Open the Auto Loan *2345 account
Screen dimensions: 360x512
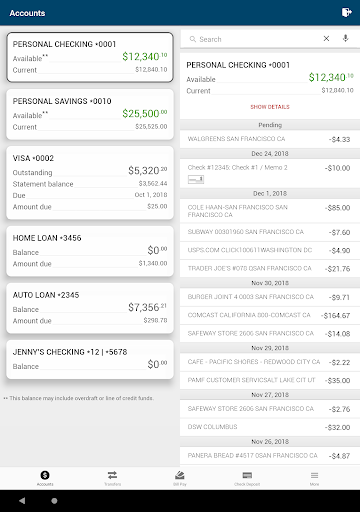pos(90,308)
